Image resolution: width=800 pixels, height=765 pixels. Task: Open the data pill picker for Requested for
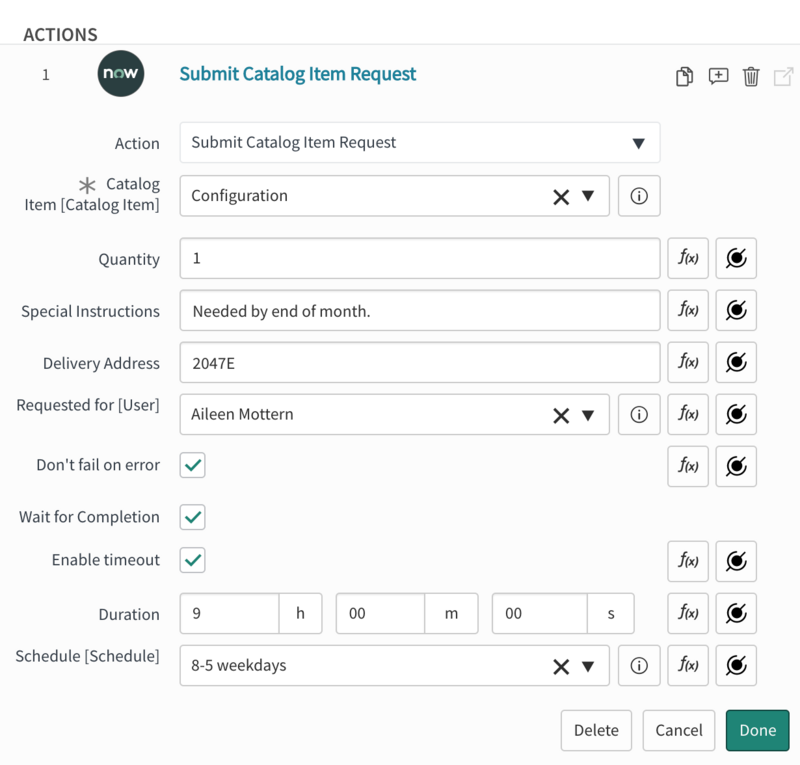click(x=736, y=414)
